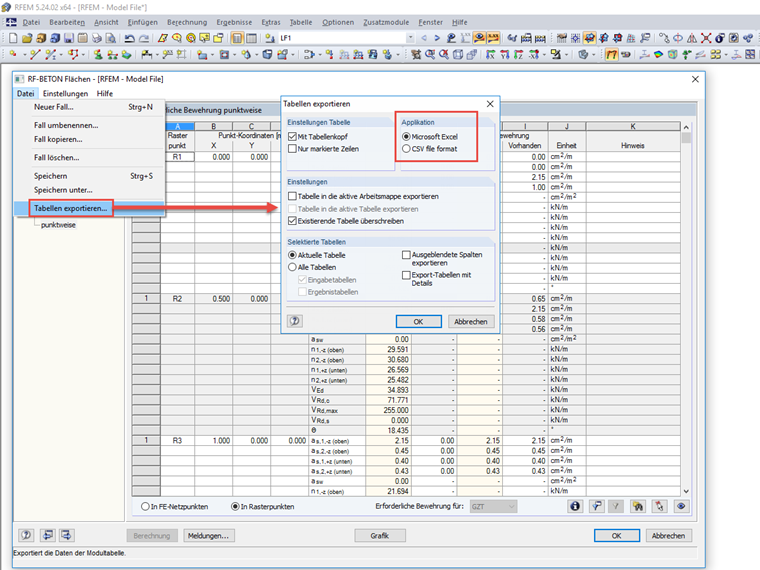Viewport: 760px width, 570px height.
Task: Select 'In FE-Netzpunkten' radio button
Action: (x=145, y=507)
